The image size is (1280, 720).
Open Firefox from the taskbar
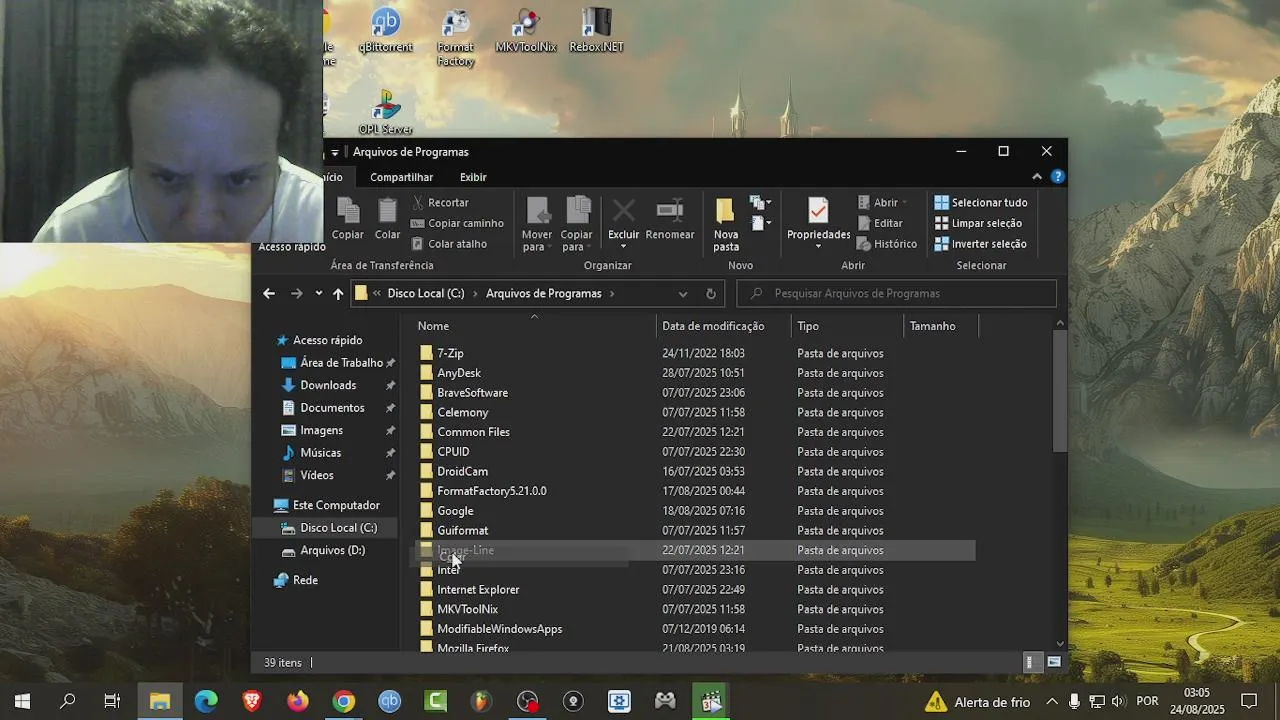298,701
